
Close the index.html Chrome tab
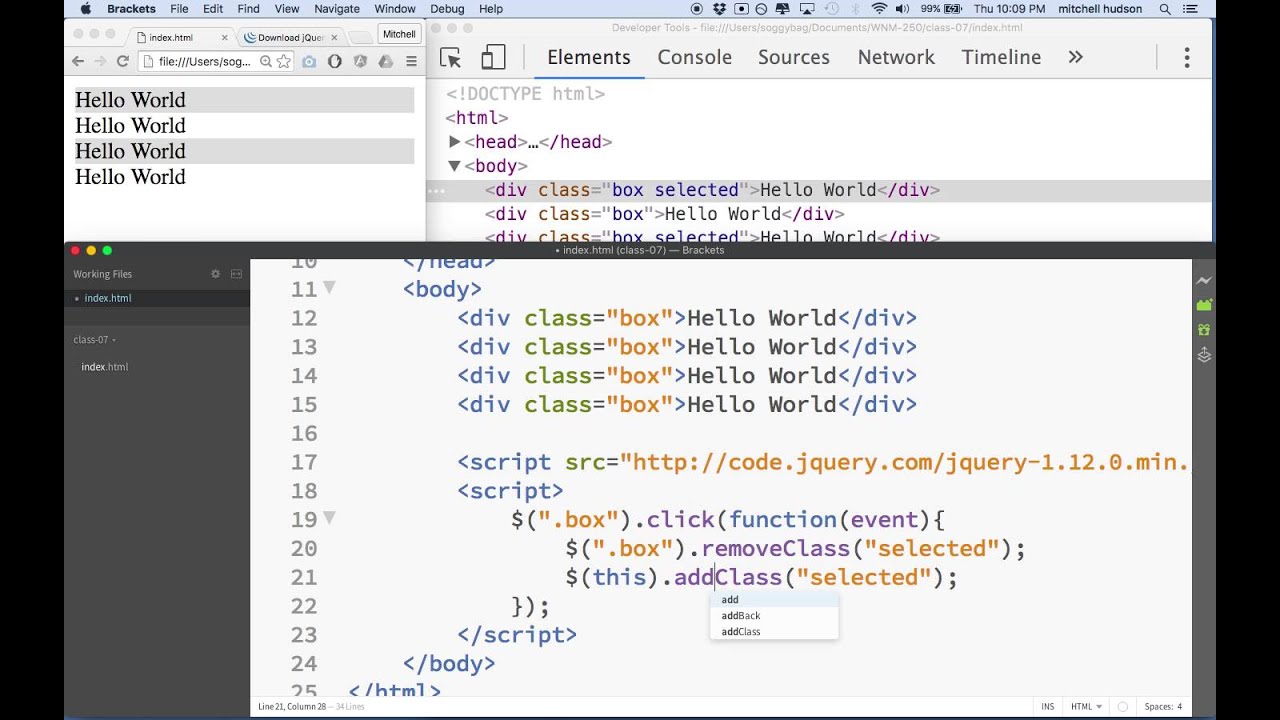coord(224,37)
